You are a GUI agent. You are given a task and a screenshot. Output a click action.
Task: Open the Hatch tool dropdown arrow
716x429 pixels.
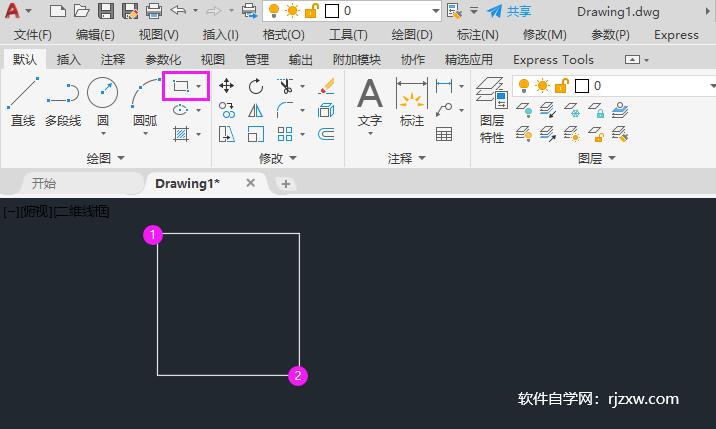coord(199,134)
